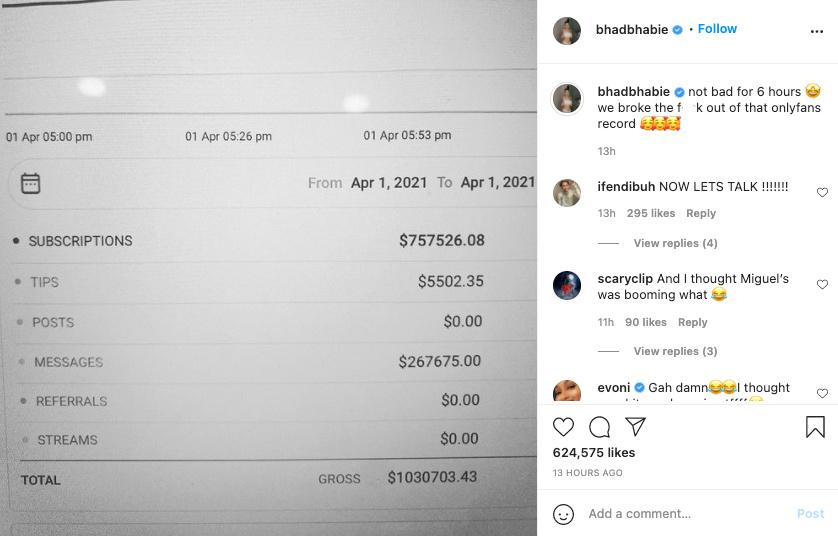Viewport: 838px width, 536px height.
Task: View the 624,575 likes list
Action: (x=594, y=453)
